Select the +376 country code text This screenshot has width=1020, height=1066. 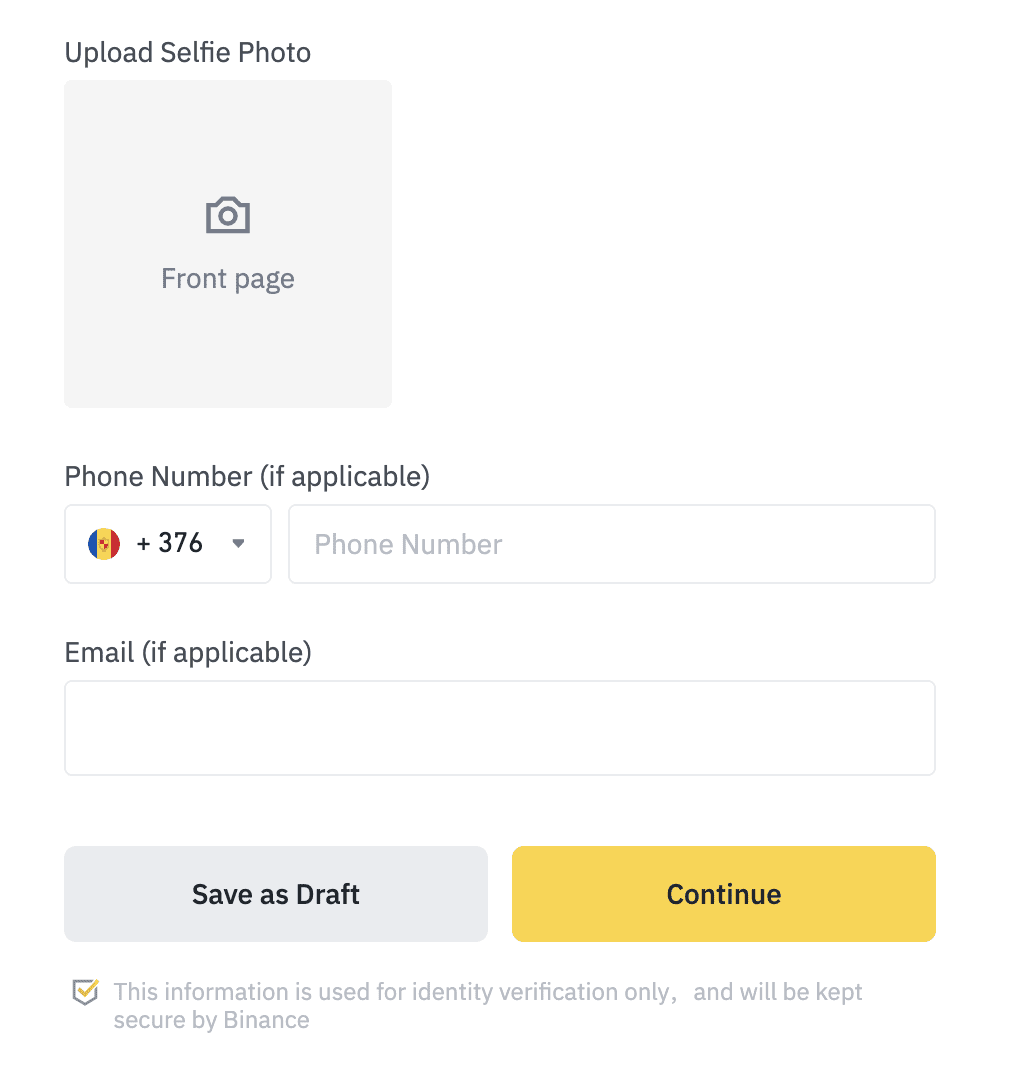click(170, 543)
